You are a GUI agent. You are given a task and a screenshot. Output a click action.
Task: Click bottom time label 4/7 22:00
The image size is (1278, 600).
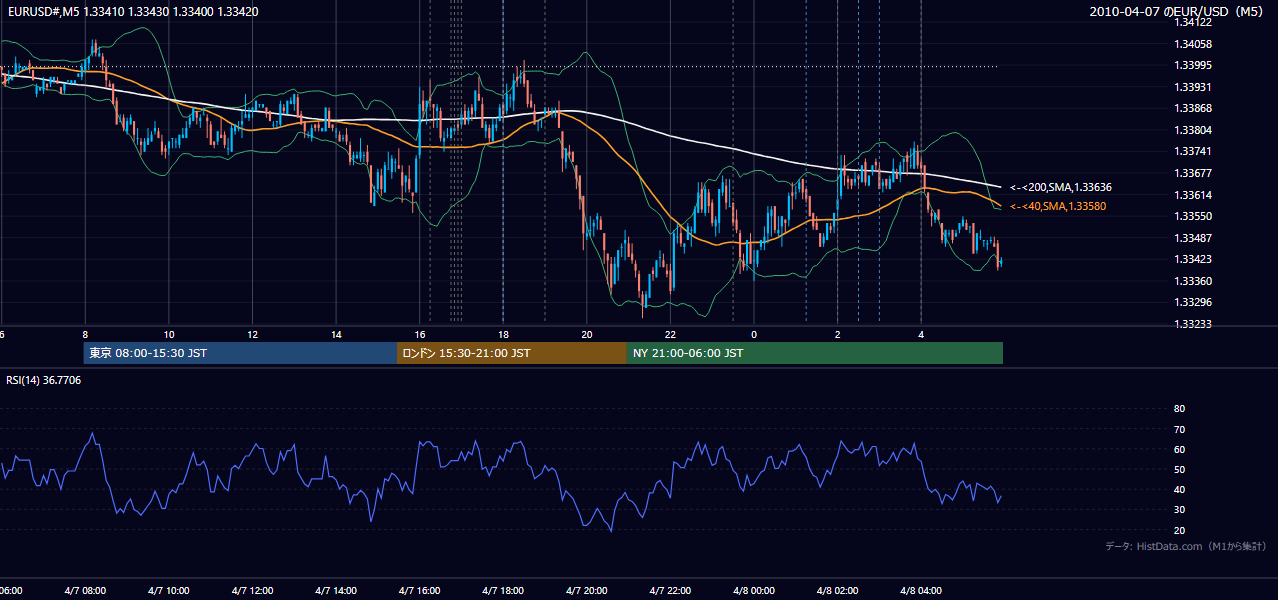670,591
